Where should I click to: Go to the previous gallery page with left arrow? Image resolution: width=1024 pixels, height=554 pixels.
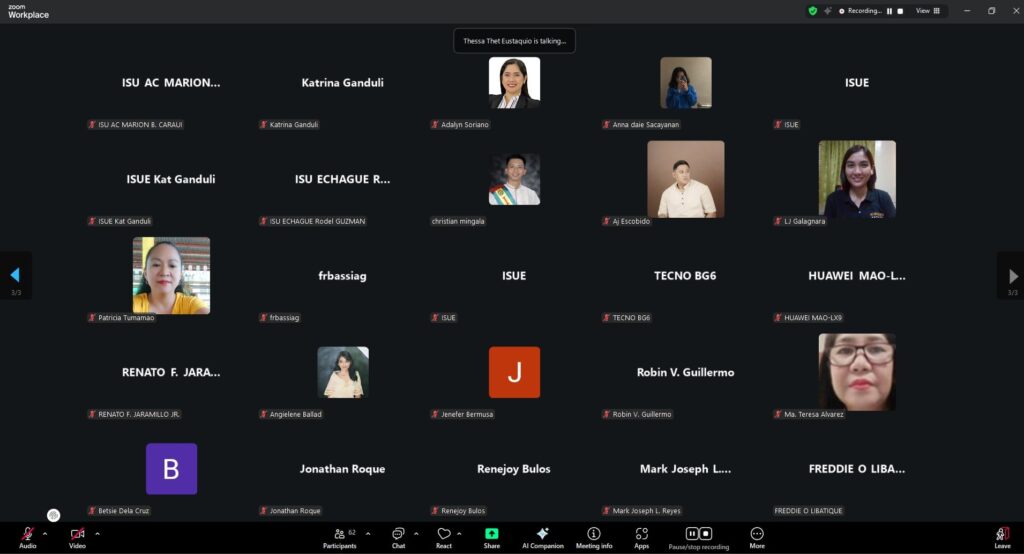(15, 275)
